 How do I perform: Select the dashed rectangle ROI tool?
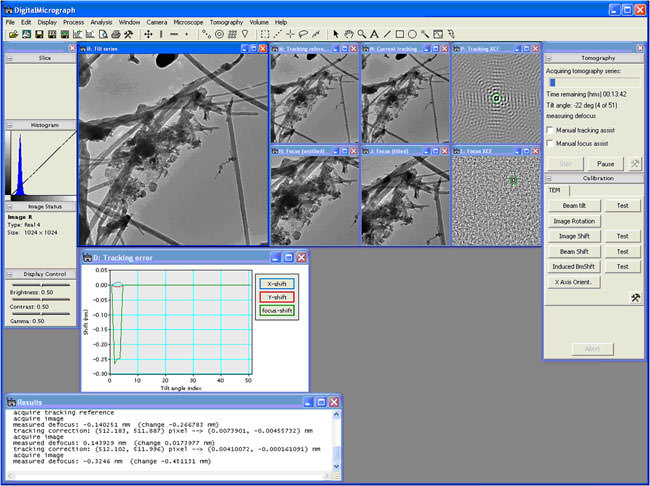(264, 34)
